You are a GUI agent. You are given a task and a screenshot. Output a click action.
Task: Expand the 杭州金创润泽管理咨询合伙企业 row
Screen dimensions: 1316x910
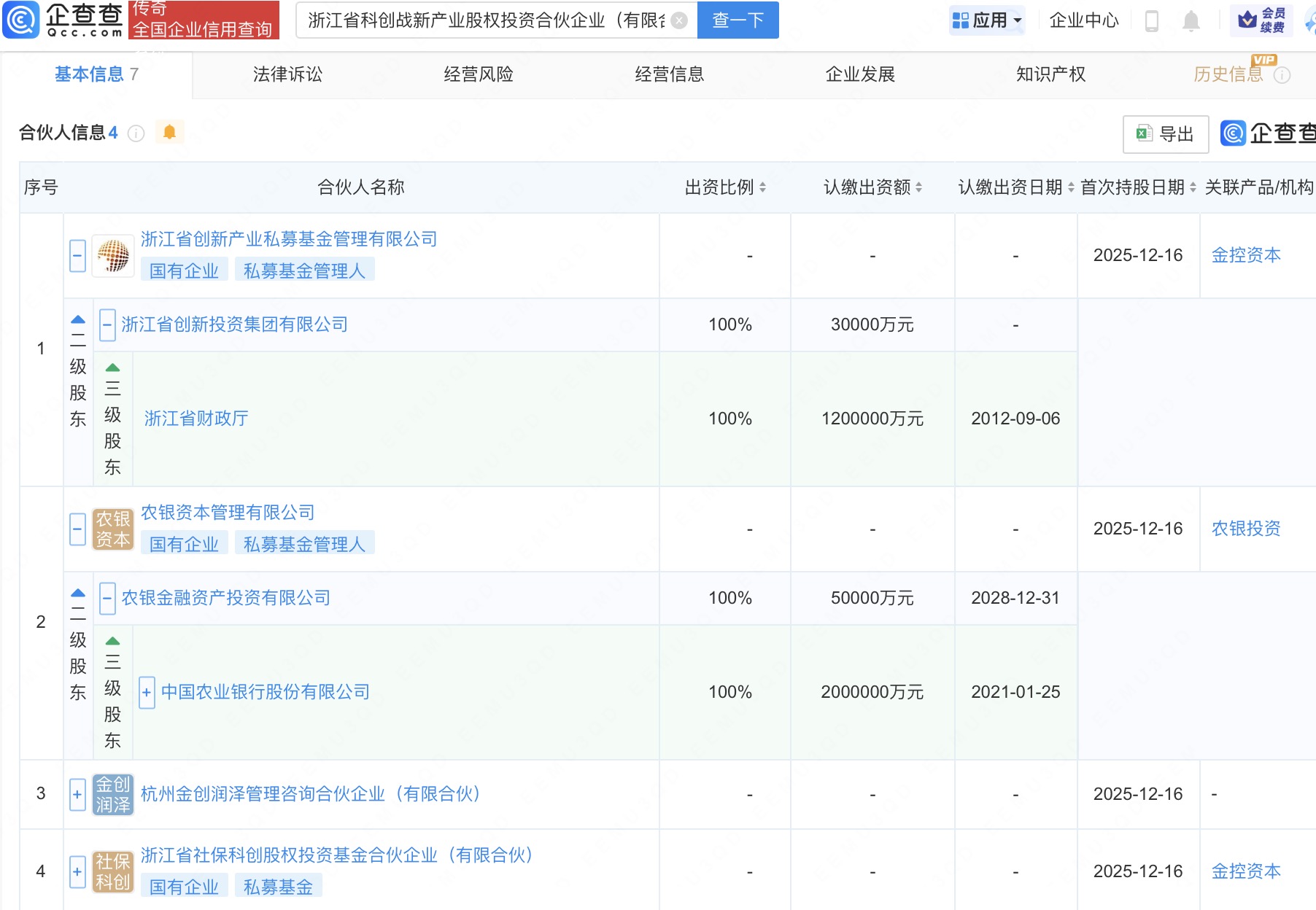[x=77, y=794]
